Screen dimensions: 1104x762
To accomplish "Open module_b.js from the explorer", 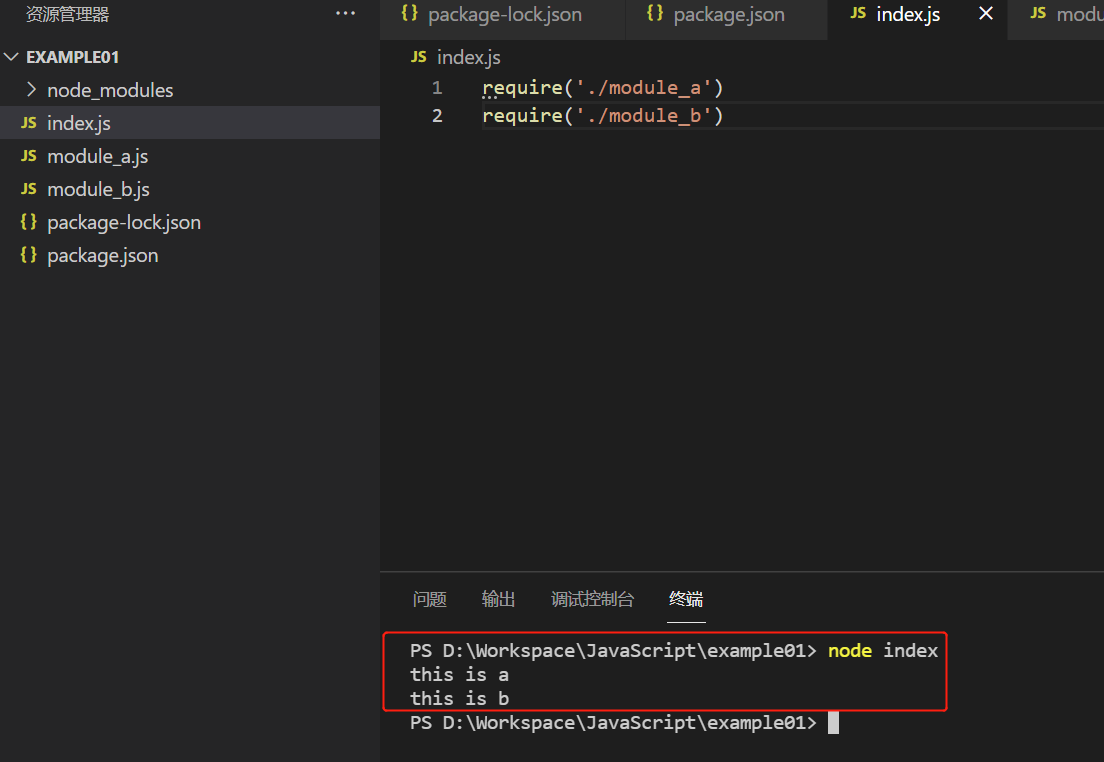I will 190,189.
